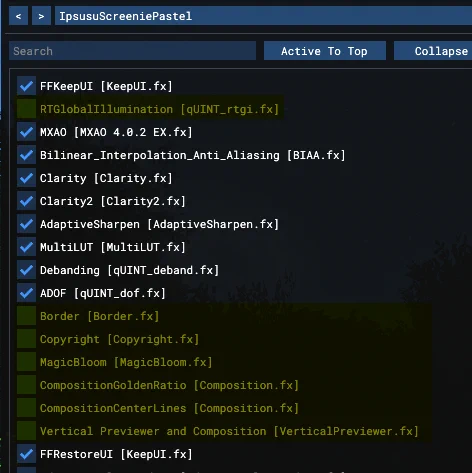
Task: Disable the FFKeepUI effect checkbox
Action: (x=26, y=86)
